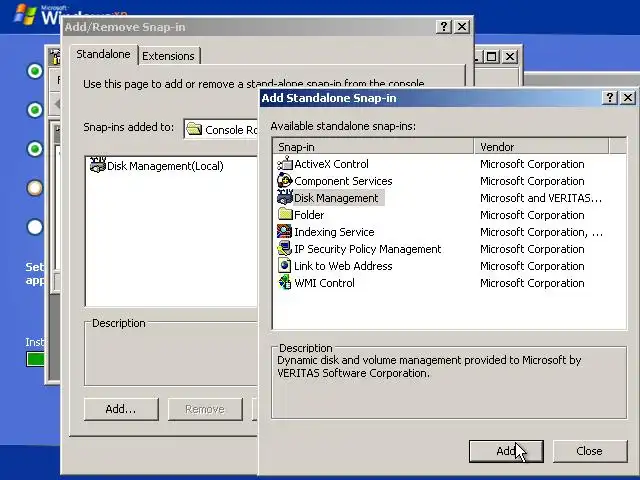
Task: Open the Standalone tab
Action: tap(103, 54)
